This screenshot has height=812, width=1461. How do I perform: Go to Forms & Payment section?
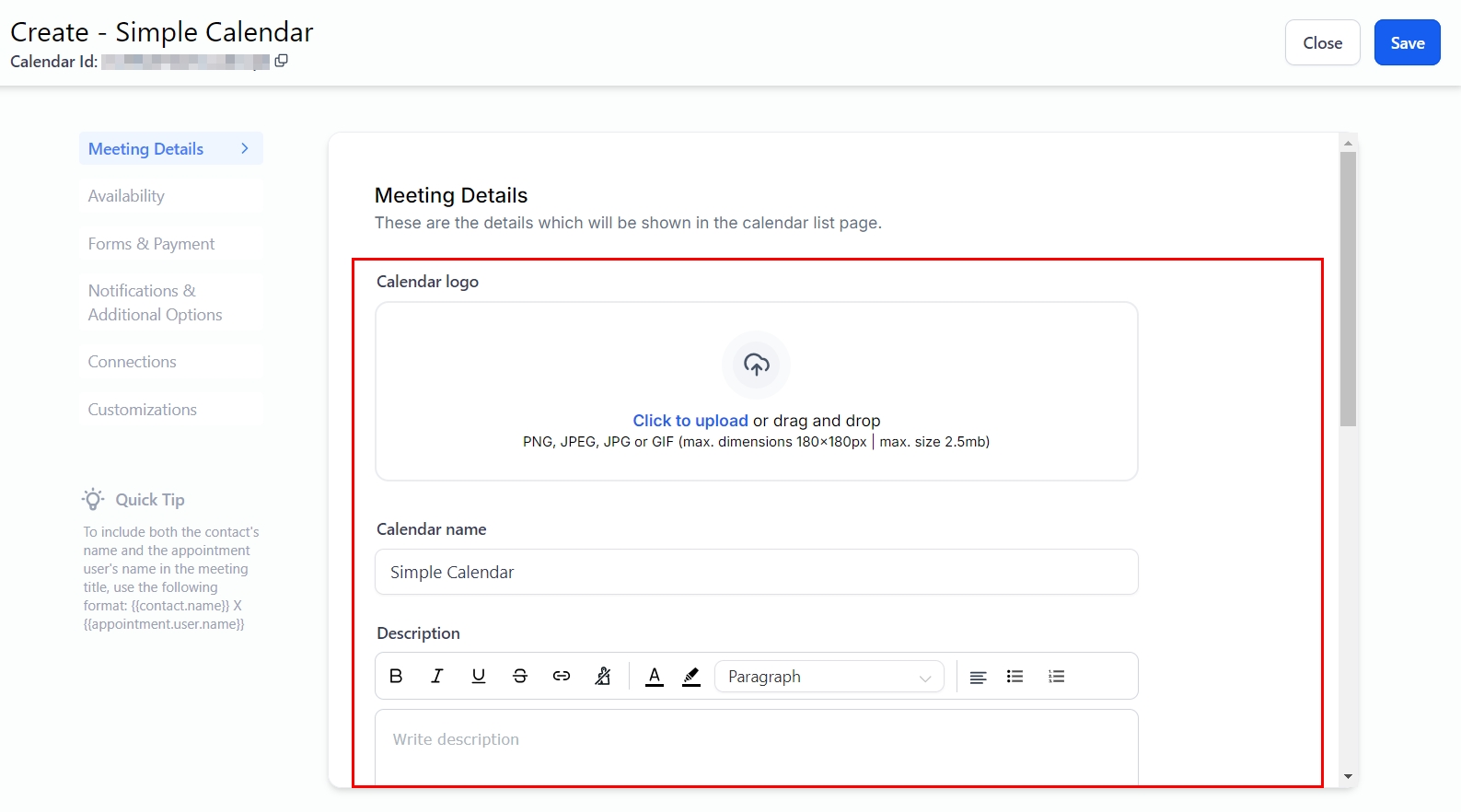pyautogui.click(x=151, y=244)
